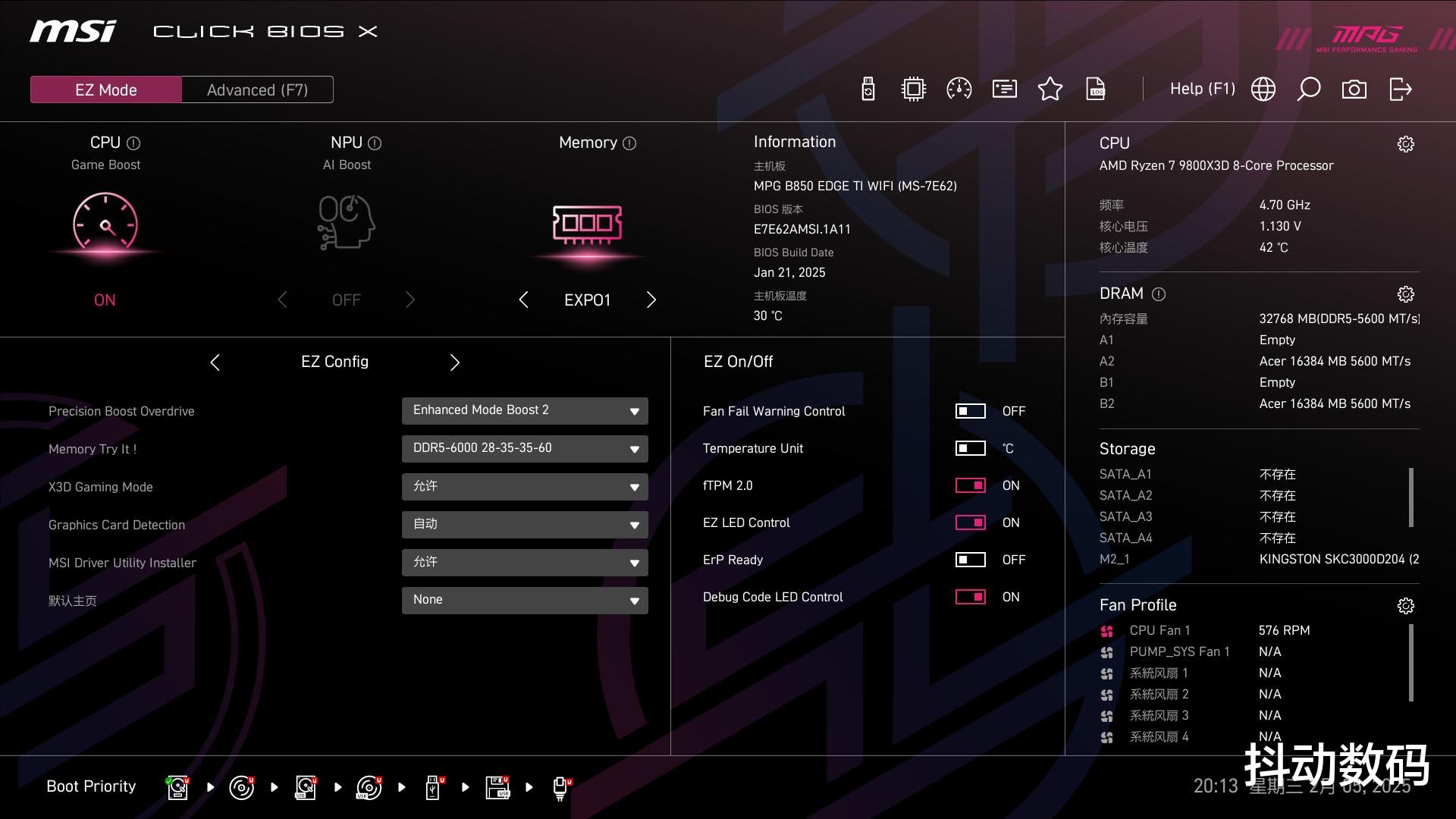This screenshot has width=1456, height=819.
Task: Open Memory Try It dropdown
Action: 525,448
